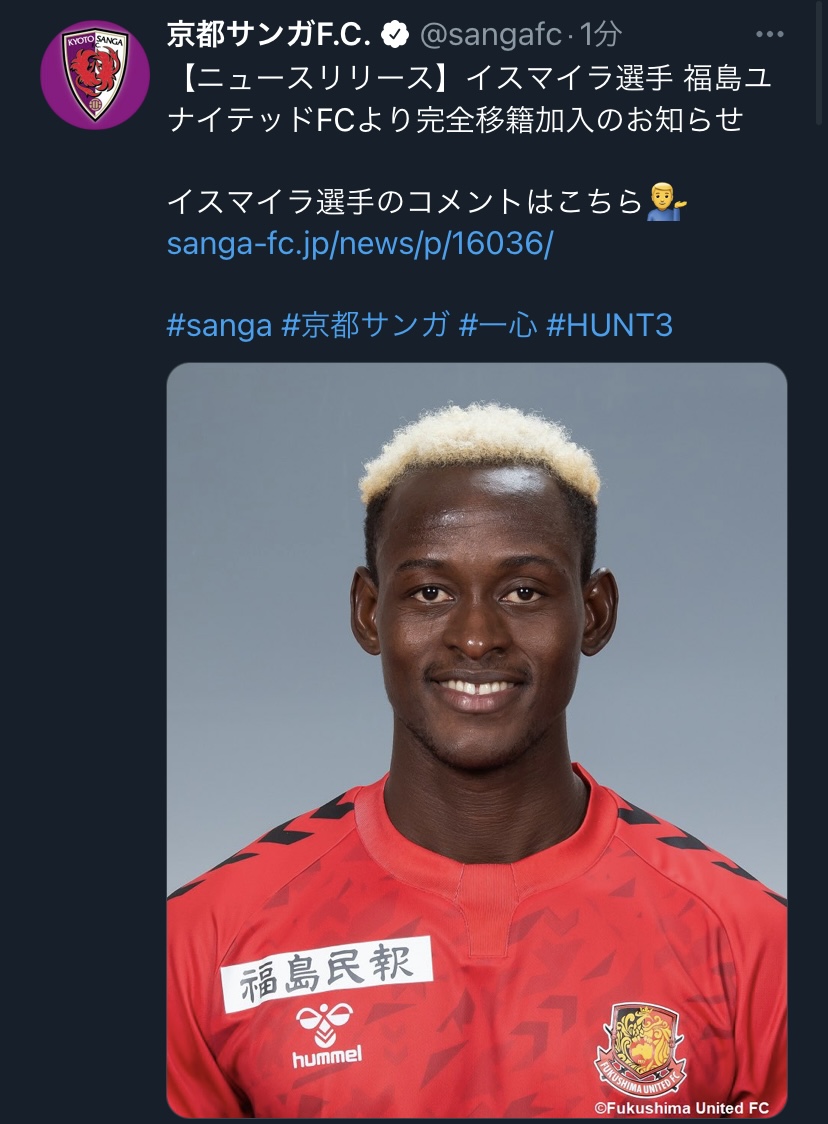This screenshot has height=1124, width=828.
Task: Click the person-tipping-hand emoji in the tweet
Action: click(666, 202)
